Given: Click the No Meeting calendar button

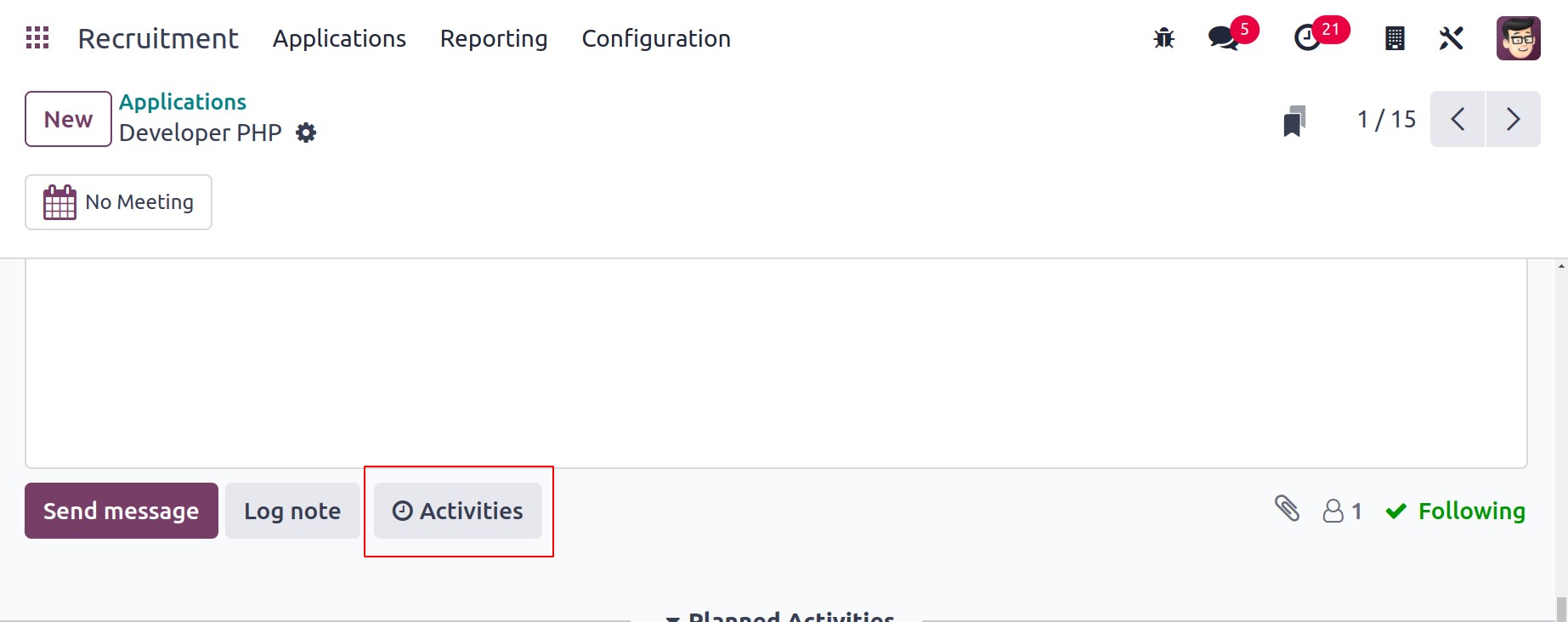Looking at the screenshot, I should click(x=118, y=202).
